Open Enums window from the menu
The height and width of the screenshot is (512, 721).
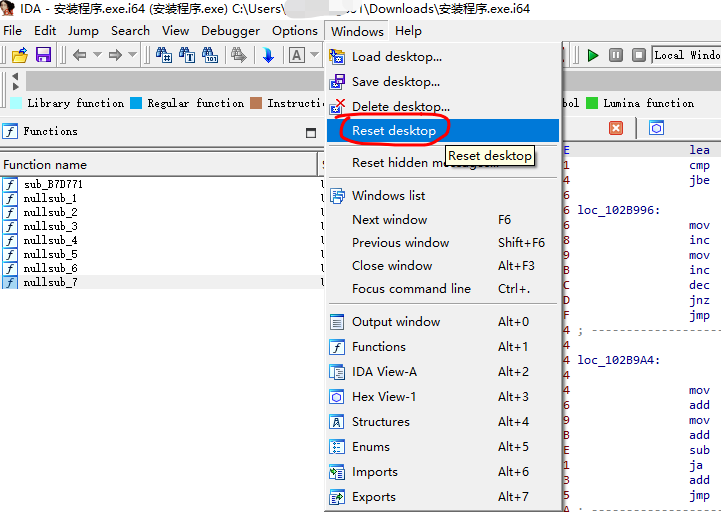point(443,447)
